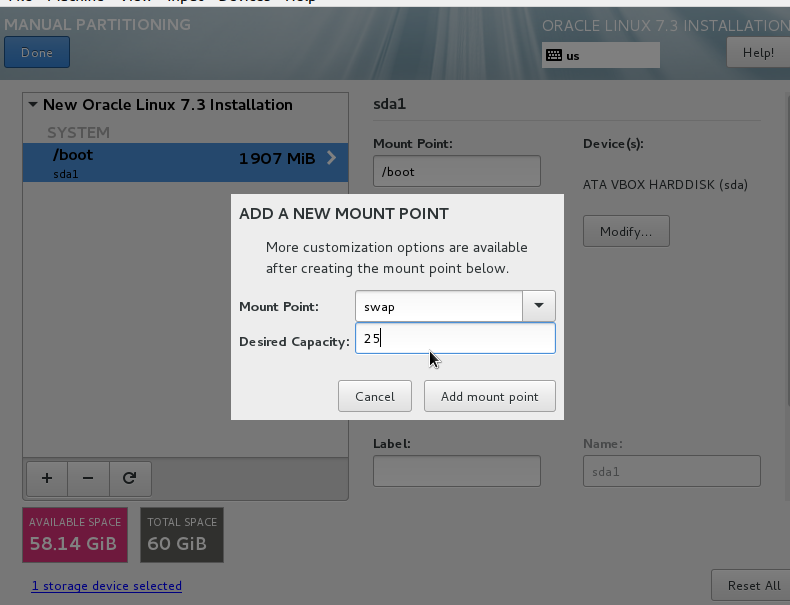Click the ATA VBOX HARDDISK (sda) text
The width and height of the screenshot is (790, 605).
click(665, 185)
